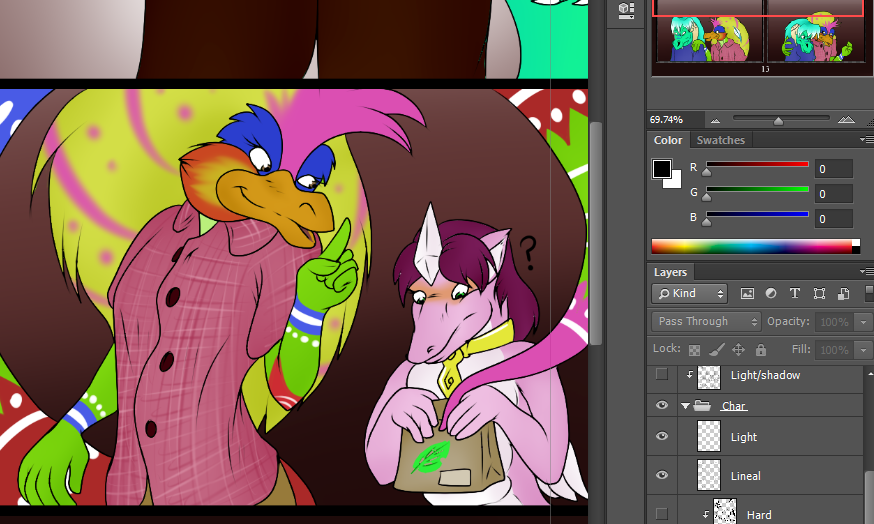Click the Layers panel scrollbar thumb
874x524 pixels.
869,497
